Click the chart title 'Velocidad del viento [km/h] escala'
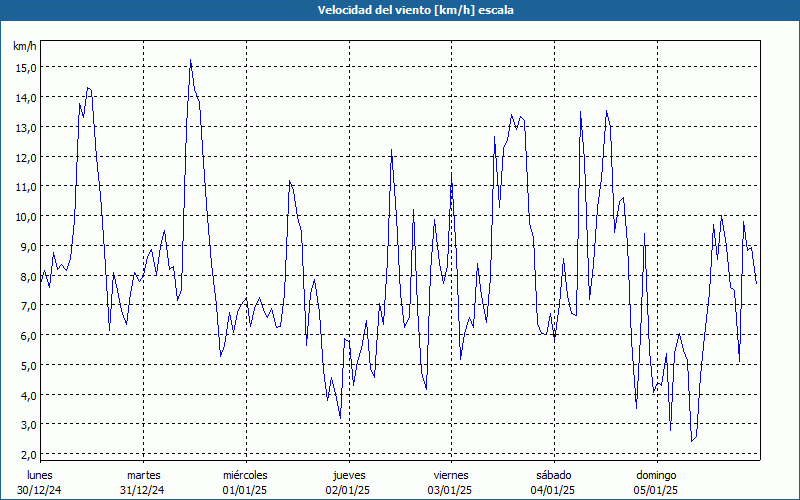The height and width of the screenshot is (500, 800). [415, 10]
